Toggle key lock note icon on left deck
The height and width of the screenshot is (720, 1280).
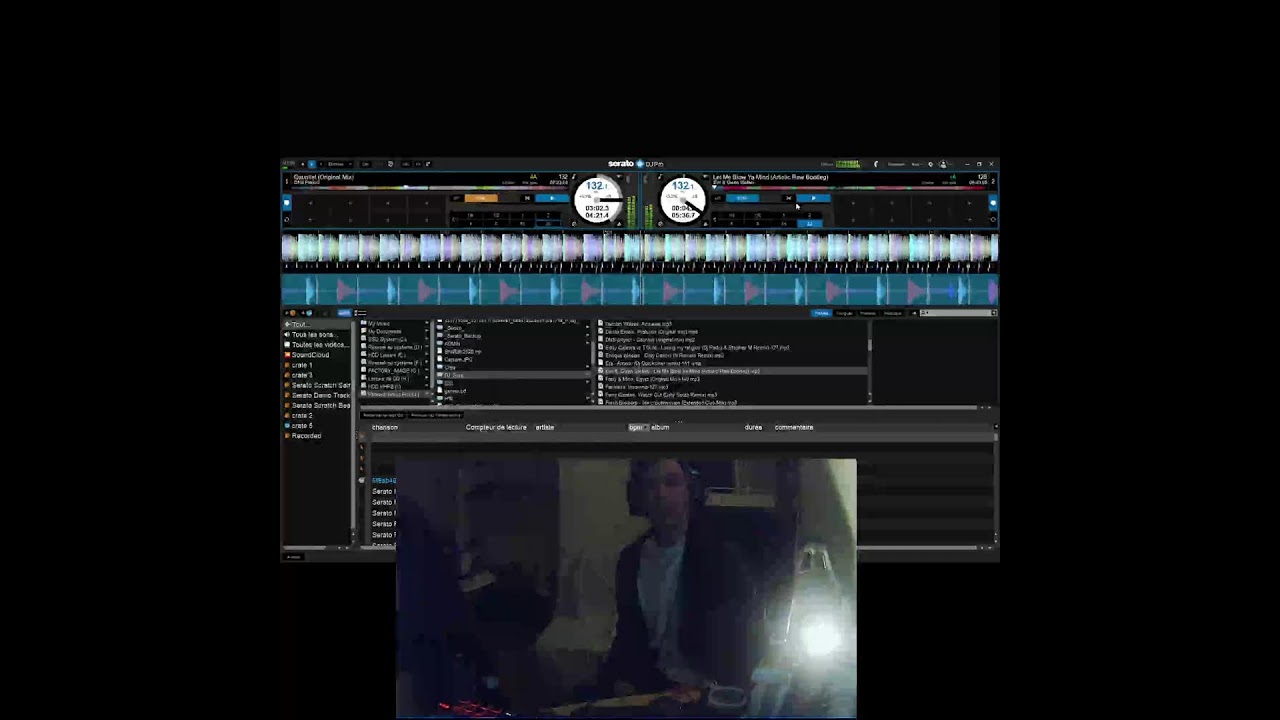(573, 176)
